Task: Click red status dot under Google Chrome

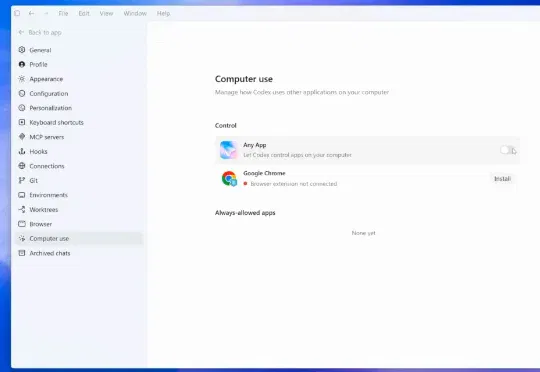Action: coord(246,184)
